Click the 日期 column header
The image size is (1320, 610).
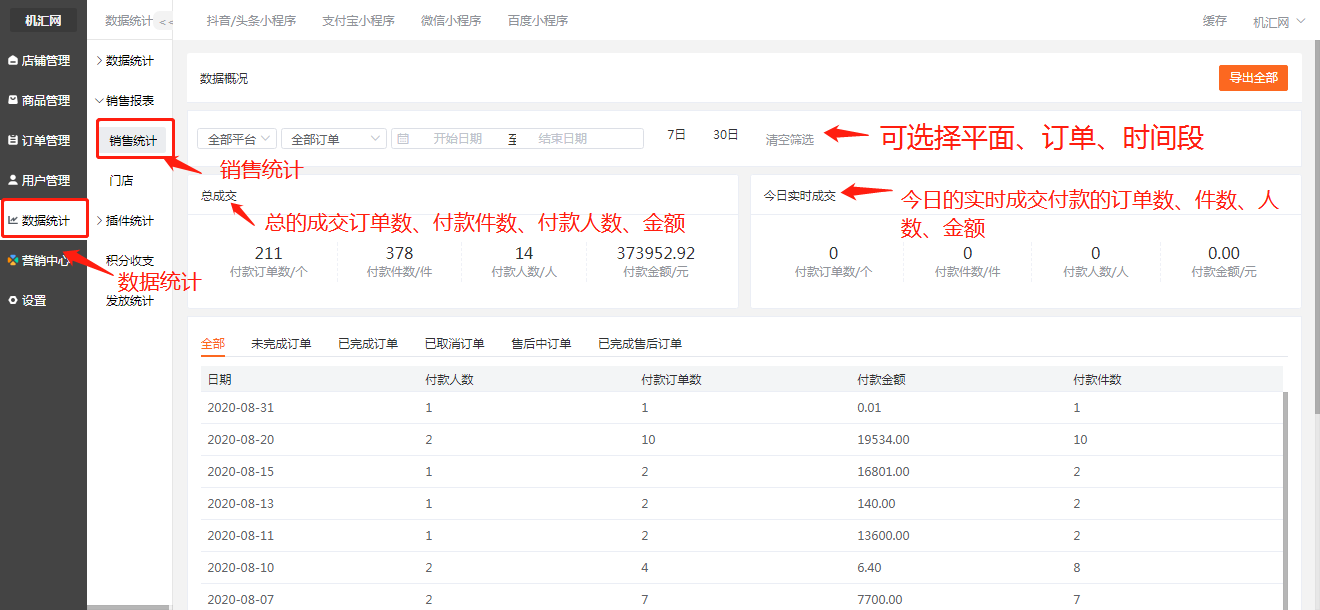[x=219, y=379]
